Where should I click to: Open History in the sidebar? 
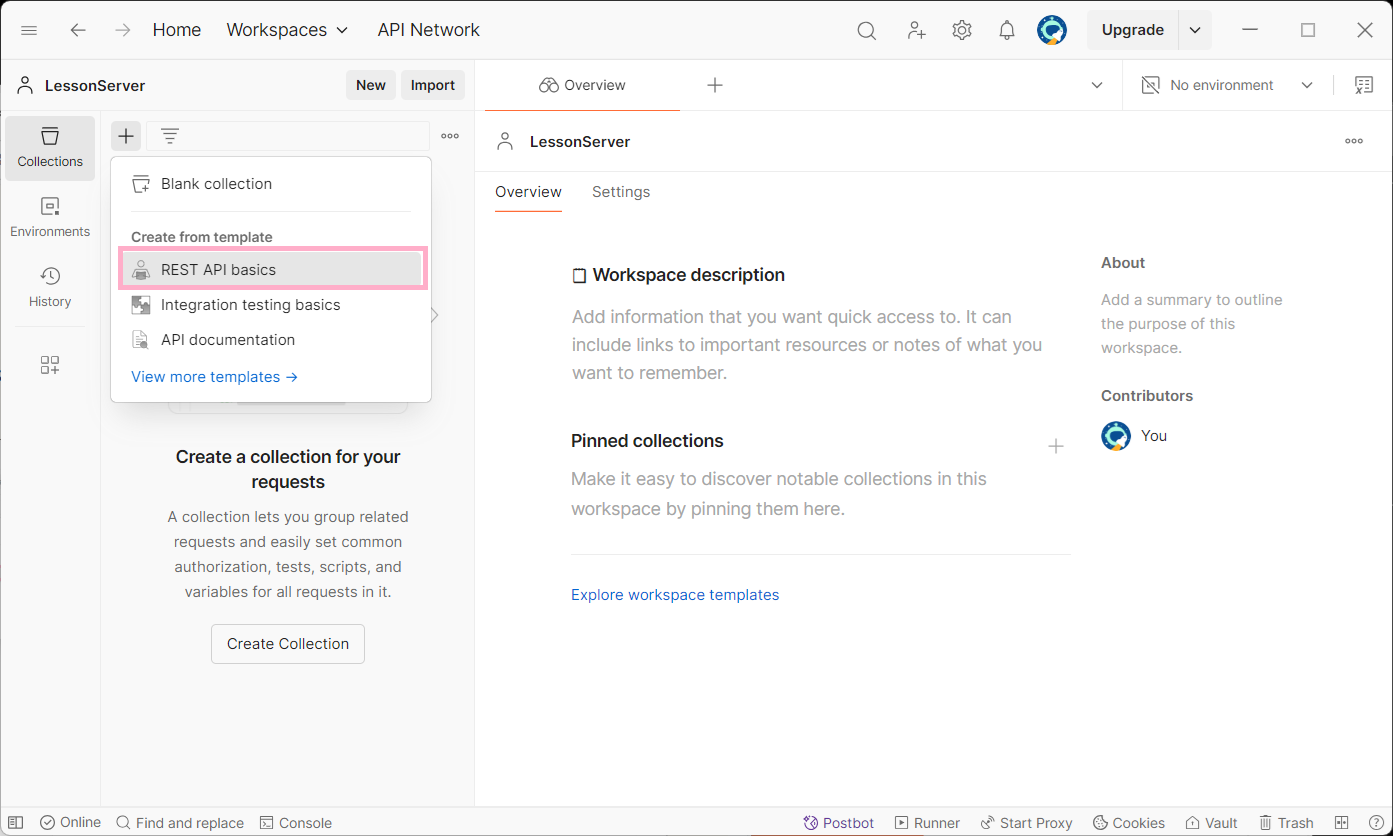[x=50, y=287]
